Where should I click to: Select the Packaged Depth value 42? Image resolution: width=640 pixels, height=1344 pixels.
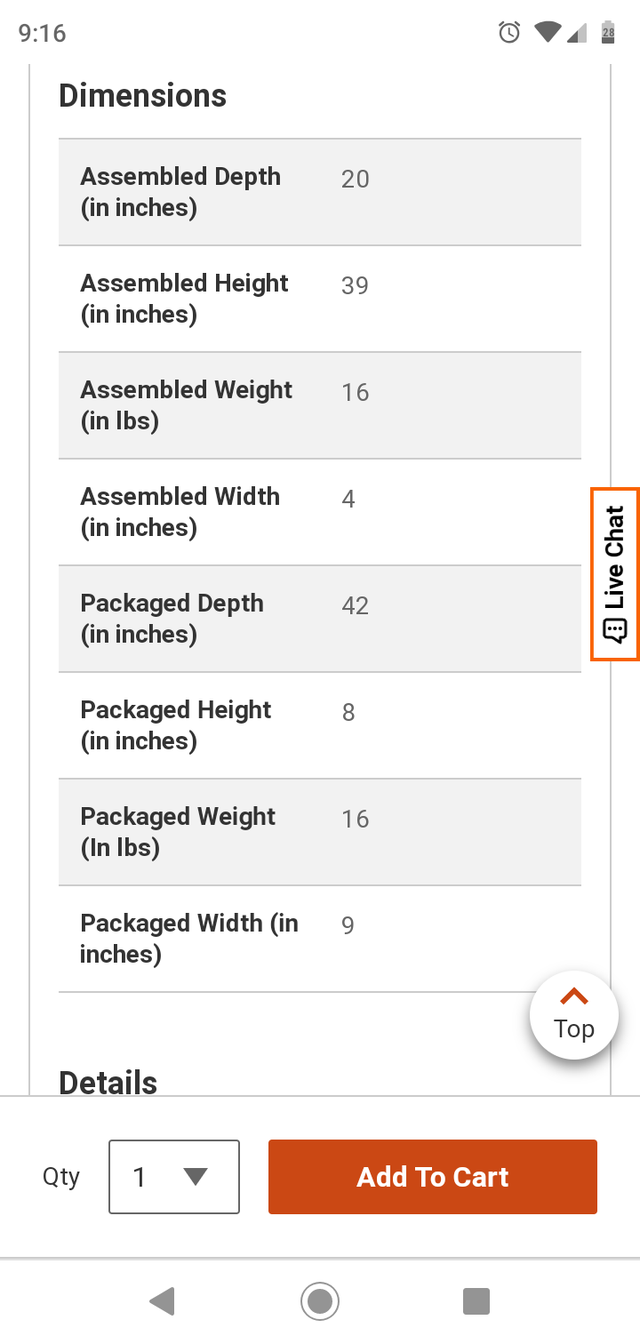355,606
